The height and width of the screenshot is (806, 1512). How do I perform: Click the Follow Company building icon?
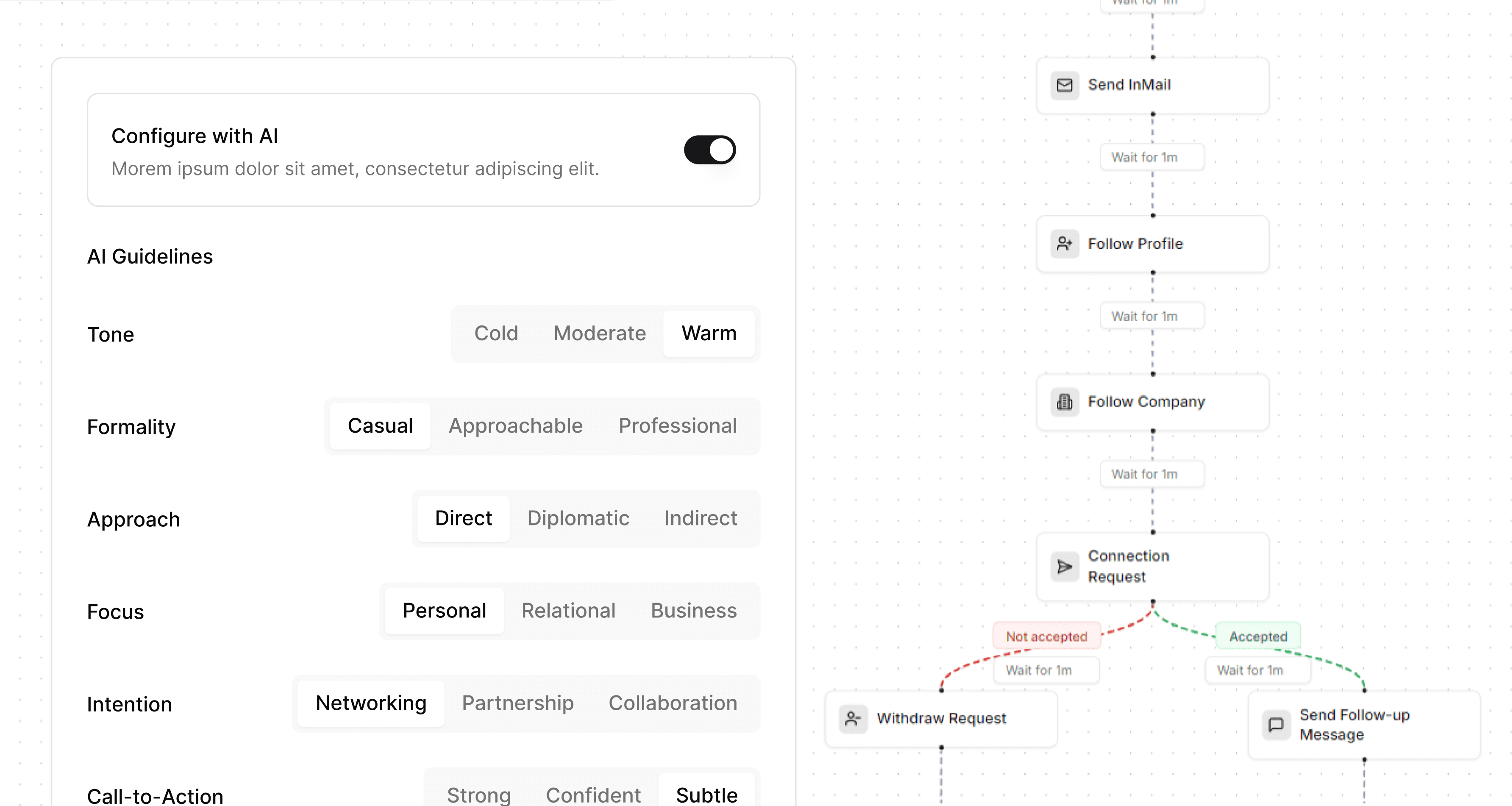click(x=1064, y=402)
